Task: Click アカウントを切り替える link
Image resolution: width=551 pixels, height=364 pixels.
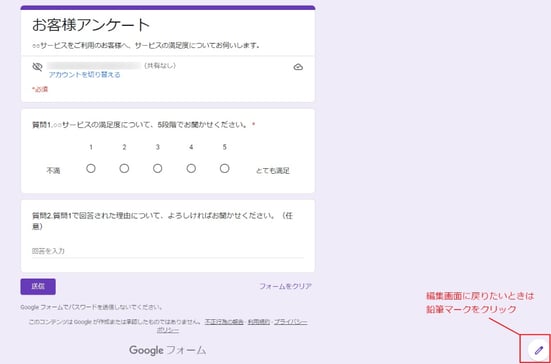Action: pyautogui.click(x=84, y=74)
